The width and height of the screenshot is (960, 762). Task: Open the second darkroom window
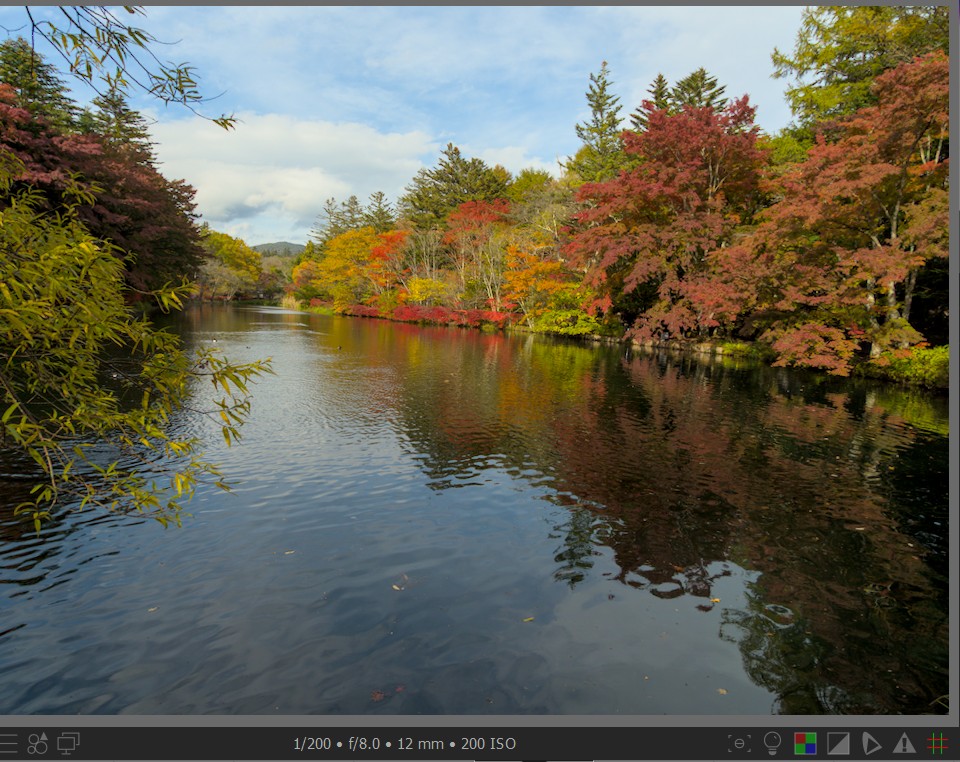69,744
